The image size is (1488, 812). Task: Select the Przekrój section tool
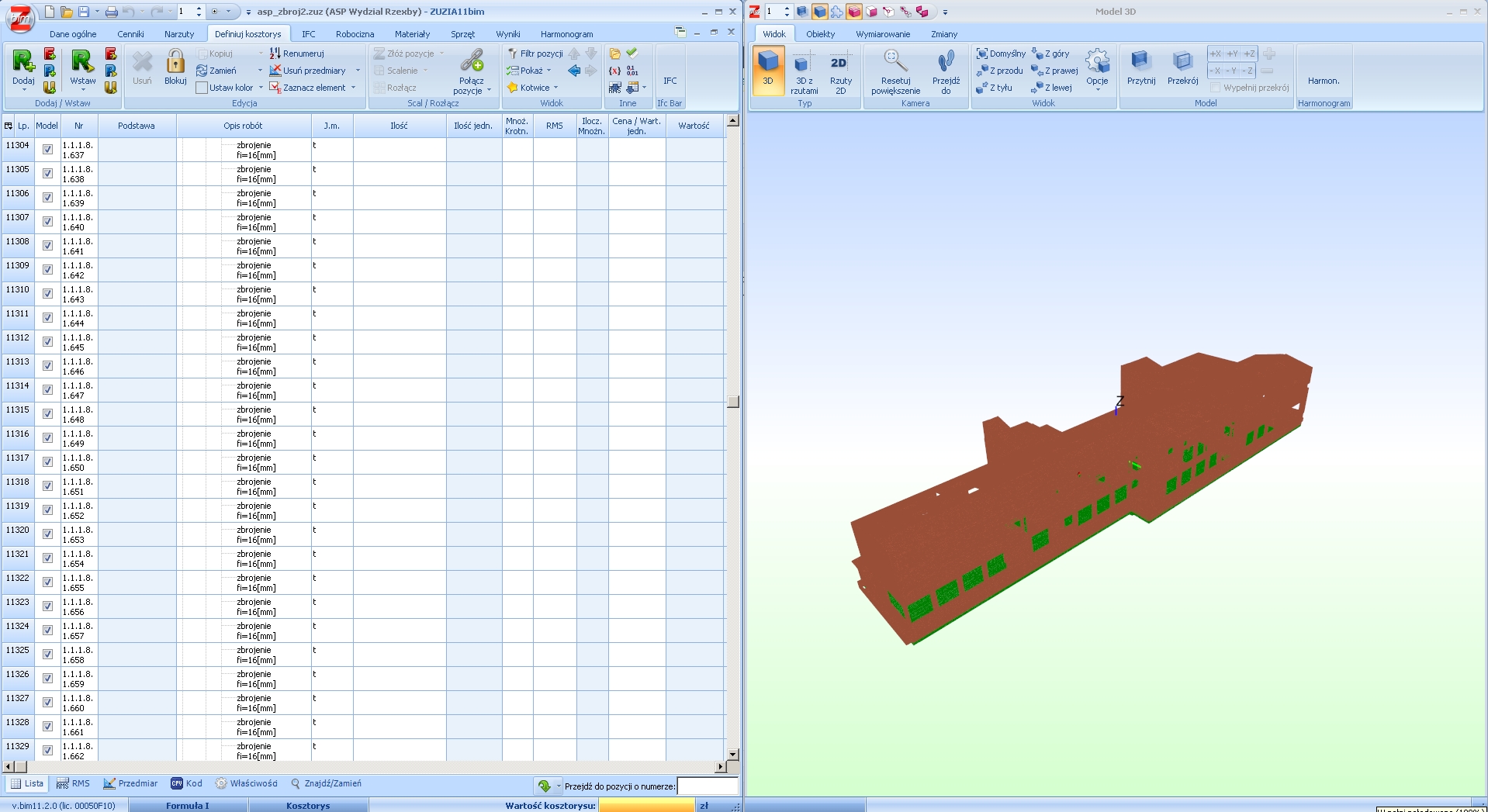1182,62
